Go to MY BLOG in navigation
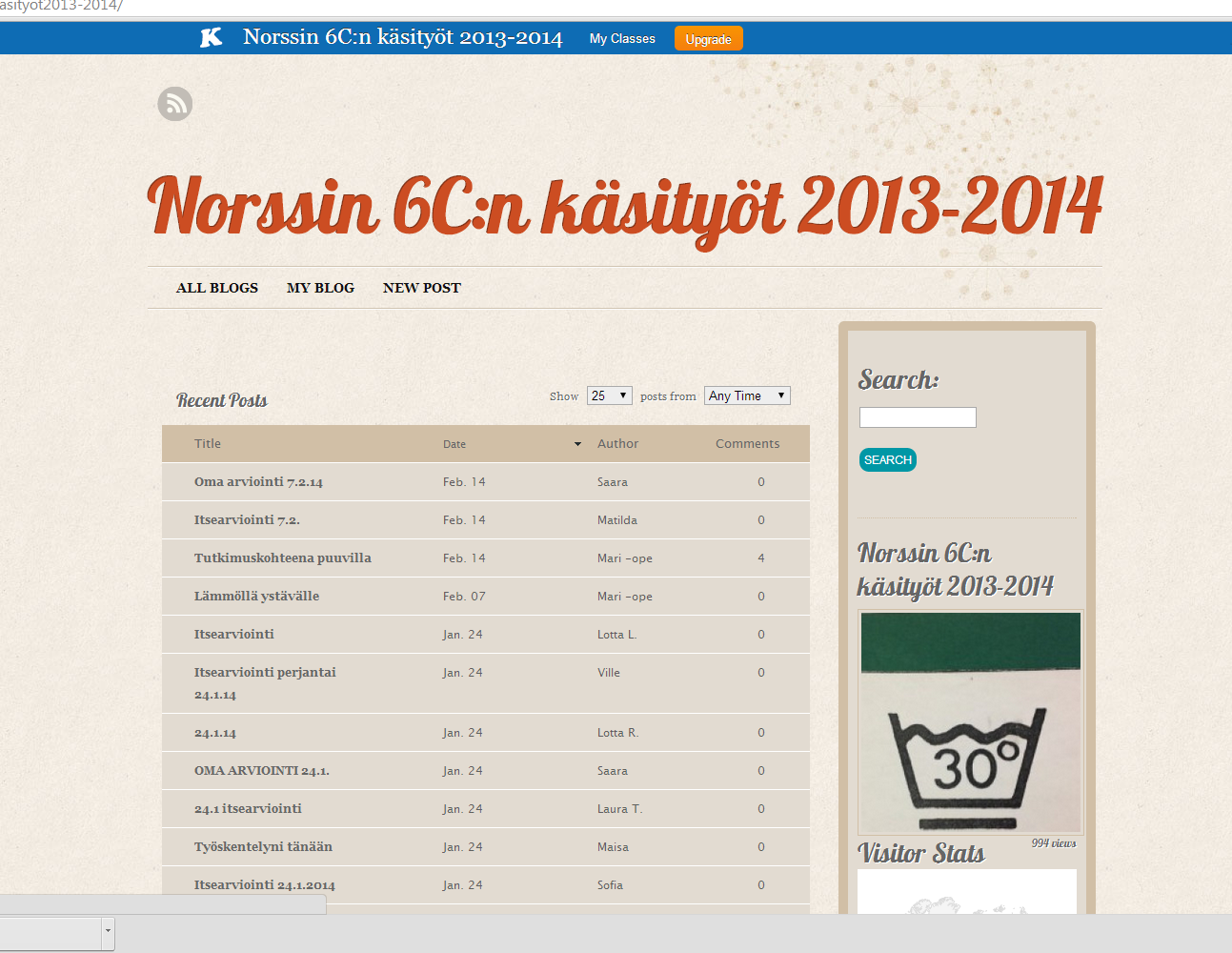Screen dimensions: 1232x953 pyautogui.click(x=320, y=288)
